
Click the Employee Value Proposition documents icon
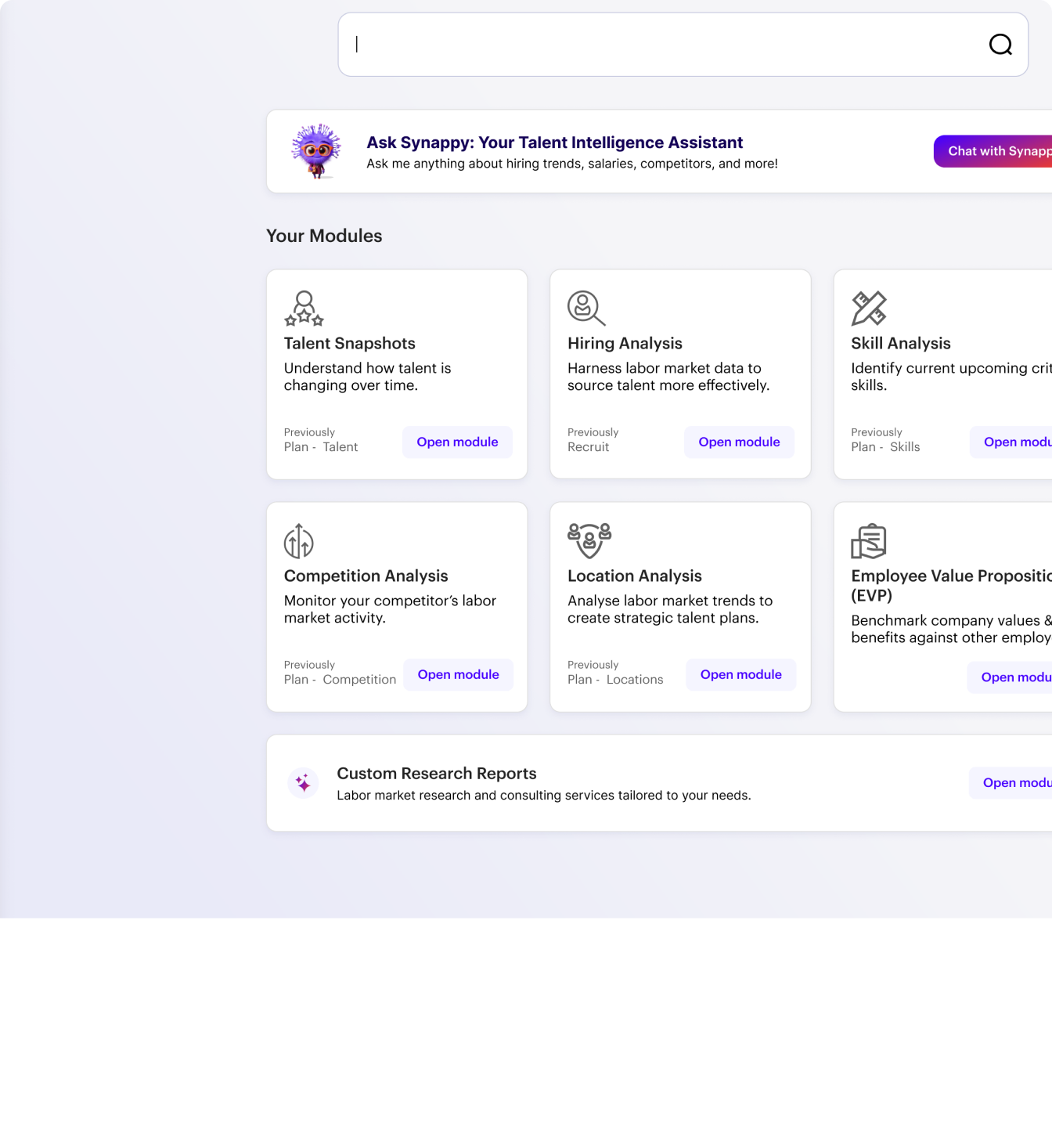[868, 542]
